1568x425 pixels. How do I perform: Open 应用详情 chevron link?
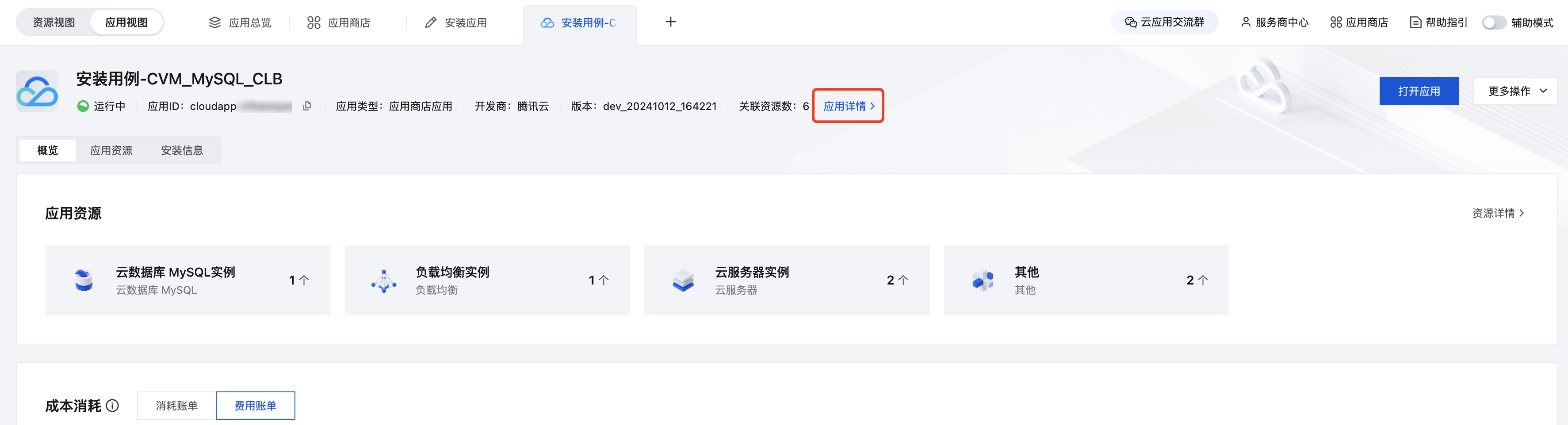pos(848,106)
